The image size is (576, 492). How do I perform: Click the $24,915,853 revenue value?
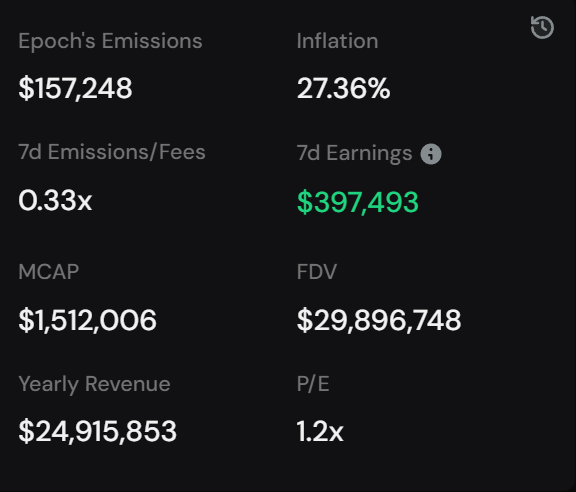(98, 431)
